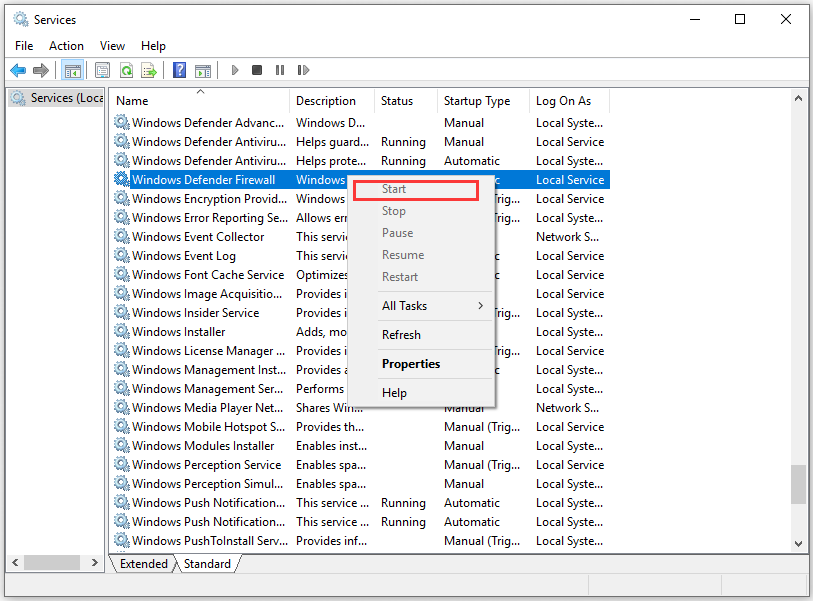Click gear icon of Windows Font Cache Service
This screenshot has width=813, height=601.
click(x=122, y=274)
